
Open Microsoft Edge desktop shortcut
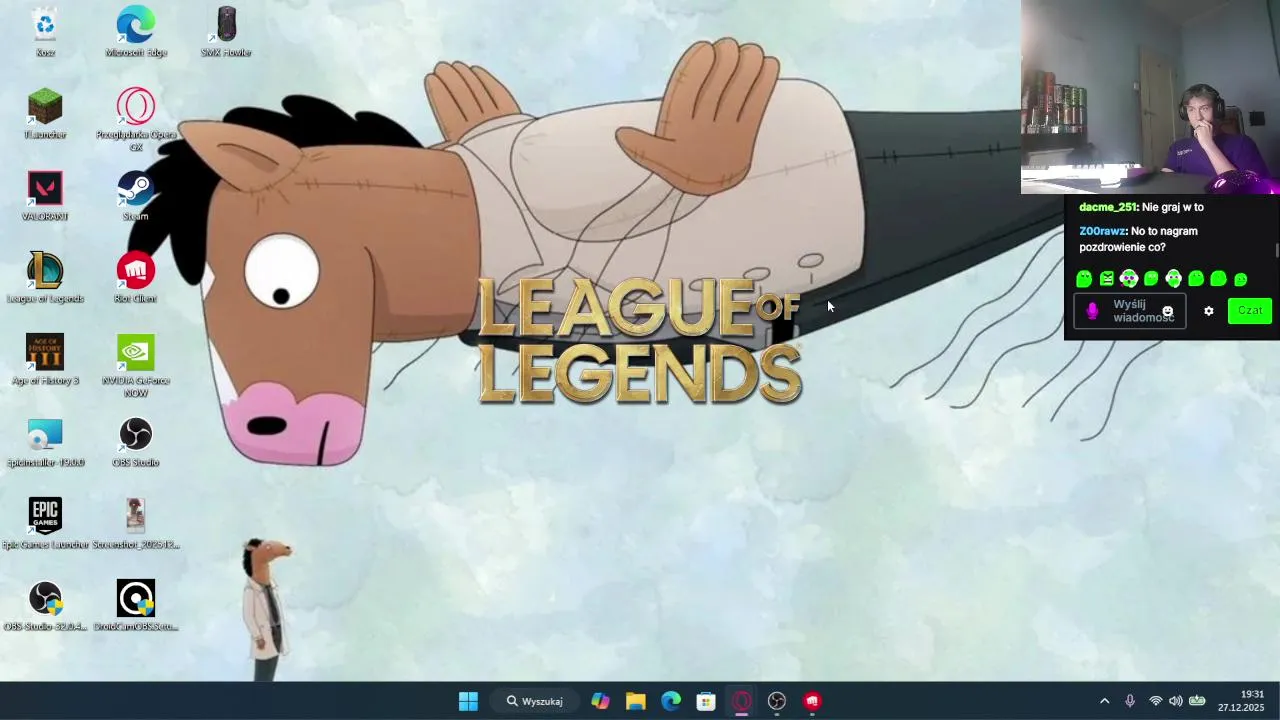click(x=136, y=32)
